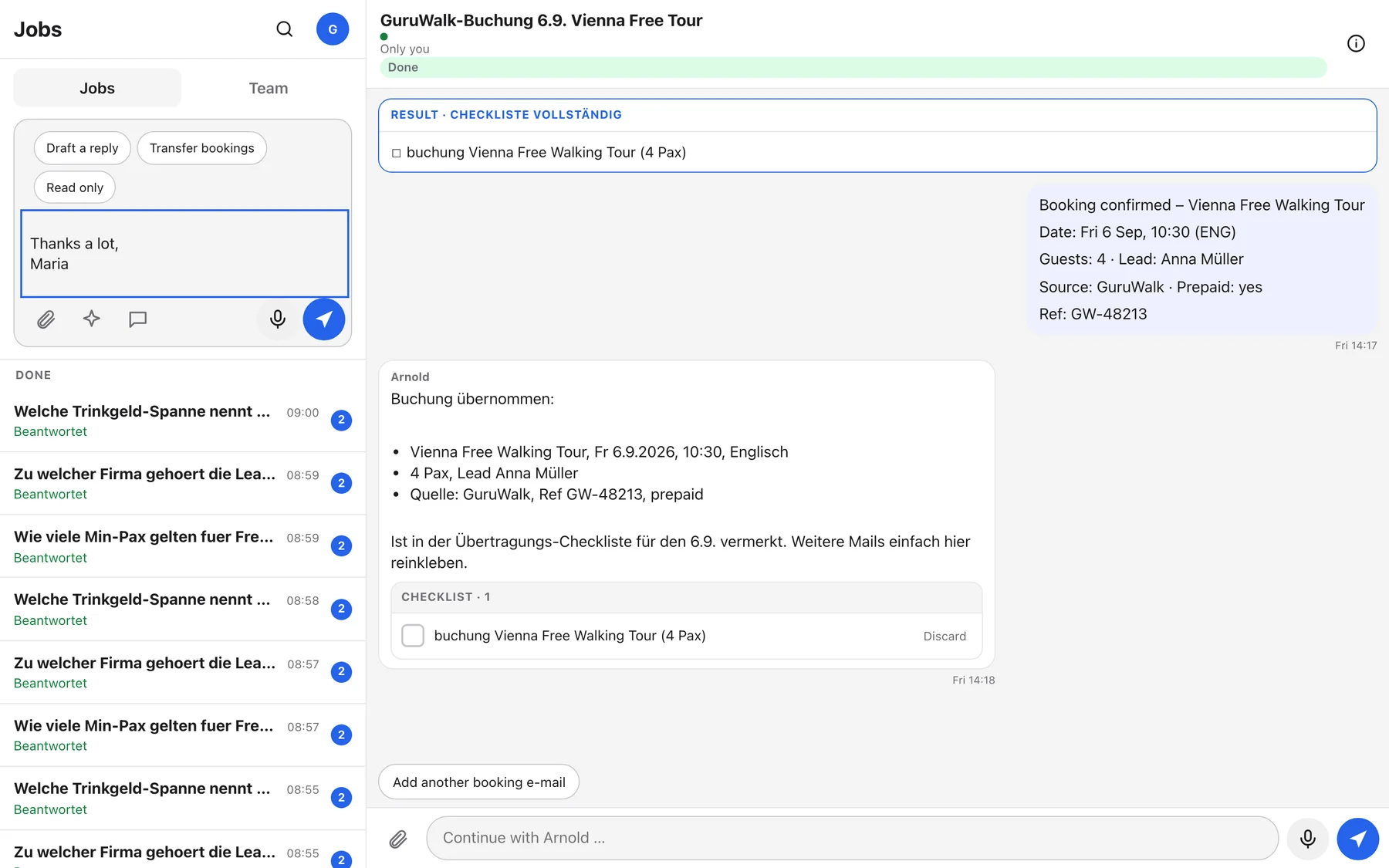Screen dimensions: 1389x868
Task: Open the 08:57 Zu welcher Firma job
Action: [x=183, y=672]
